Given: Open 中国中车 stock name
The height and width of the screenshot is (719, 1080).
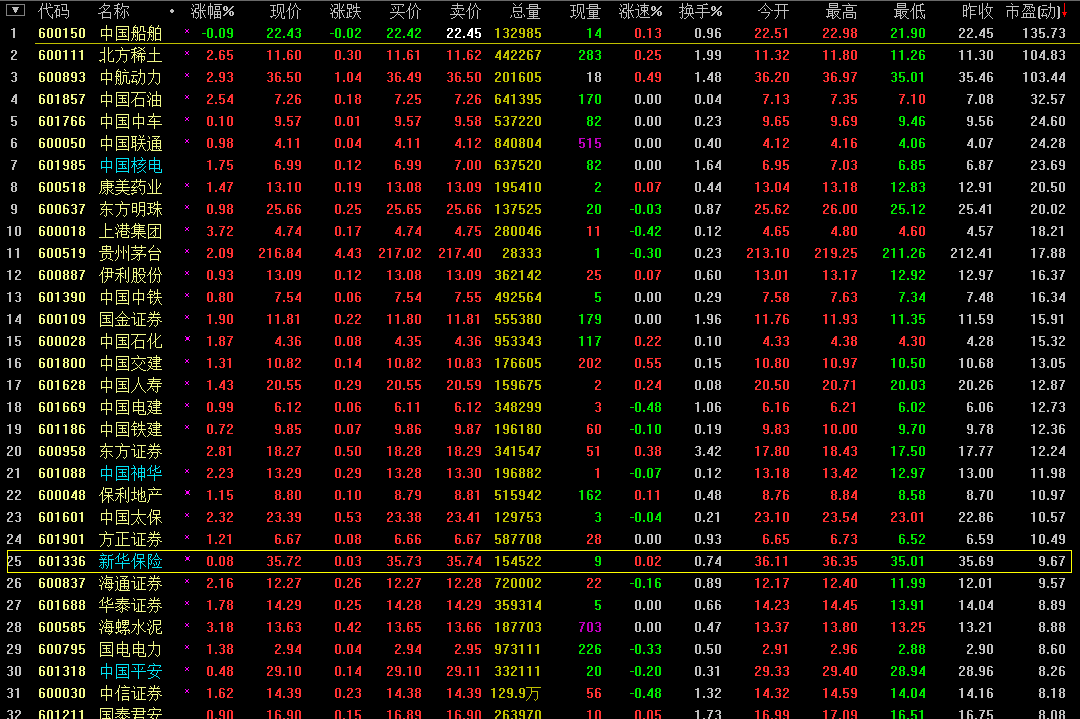Looking at the screenshot, I should click(131, 121).
